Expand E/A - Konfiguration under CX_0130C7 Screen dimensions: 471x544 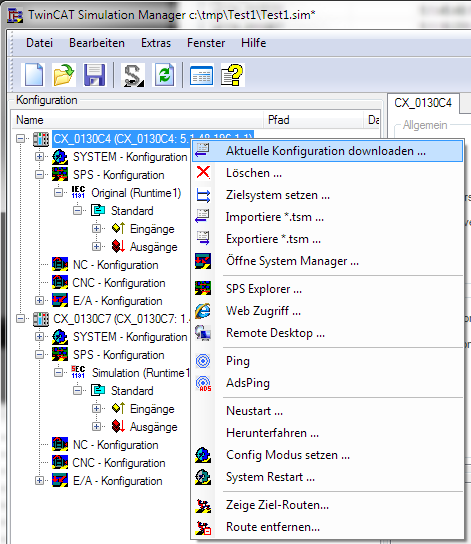coord(40,481)
